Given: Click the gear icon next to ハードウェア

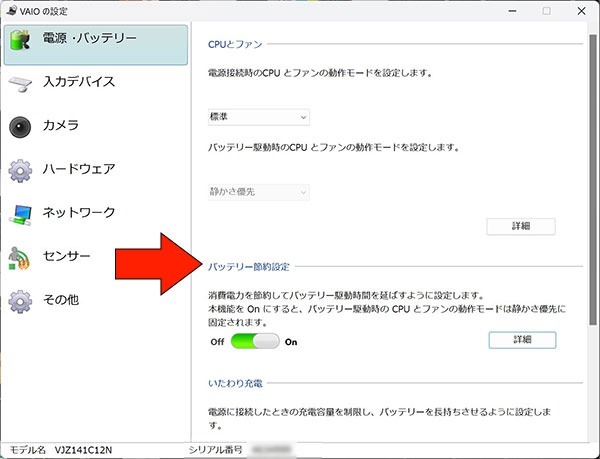Looking at the screenshot, I should [20, 171].
